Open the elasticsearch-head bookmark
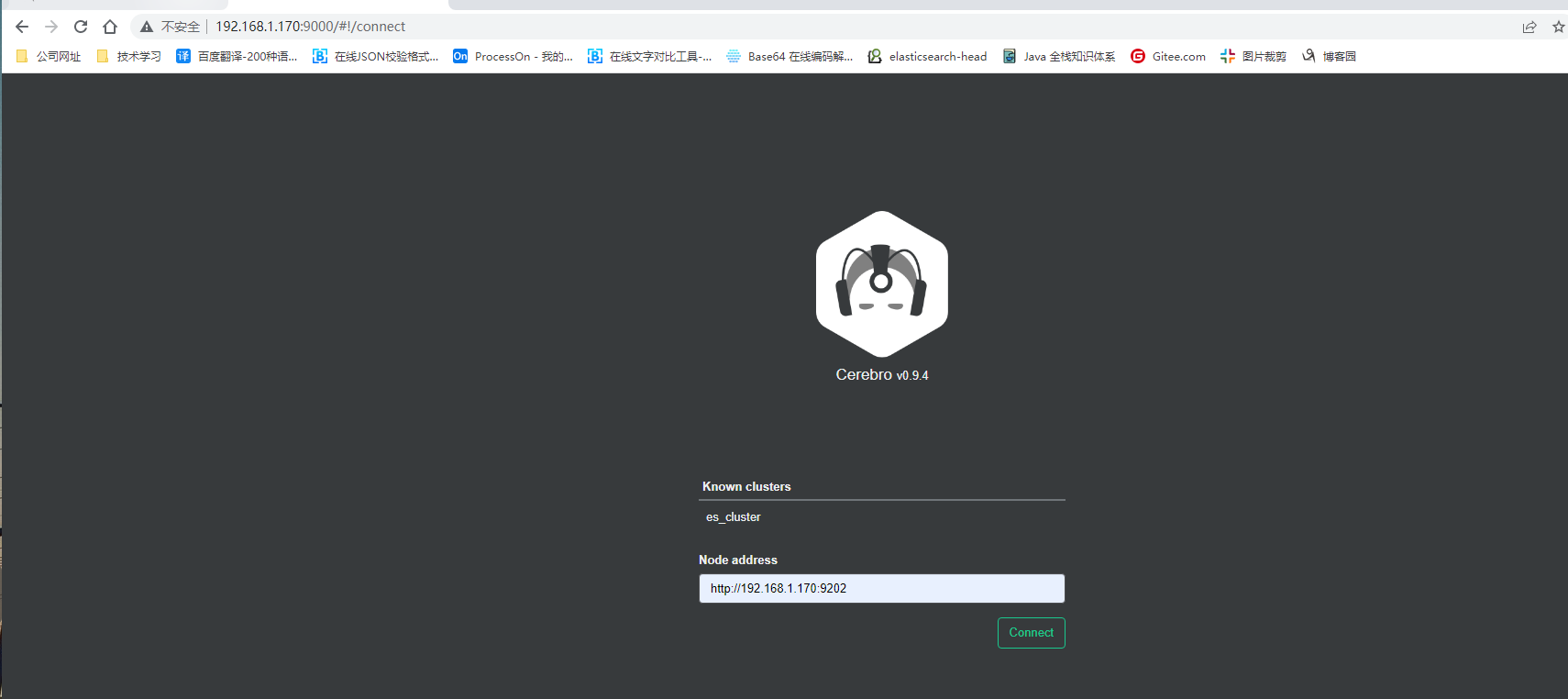 click(928, 56)
